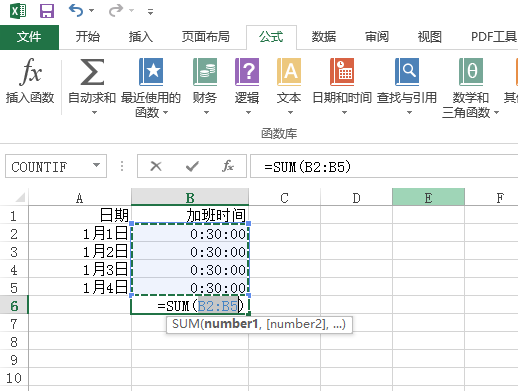Click in the formula bar with =SUM(B2:B5)
Image resolution: width=518 pixels, height=391 pixels.
pos(384,166)
